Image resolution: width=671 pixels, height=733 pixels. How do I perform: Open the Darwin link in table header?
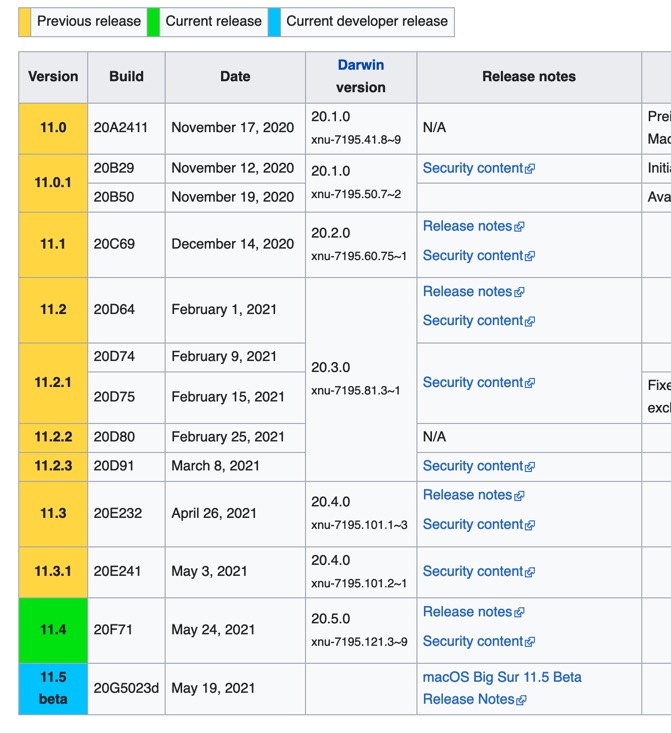tap(361, 65)
